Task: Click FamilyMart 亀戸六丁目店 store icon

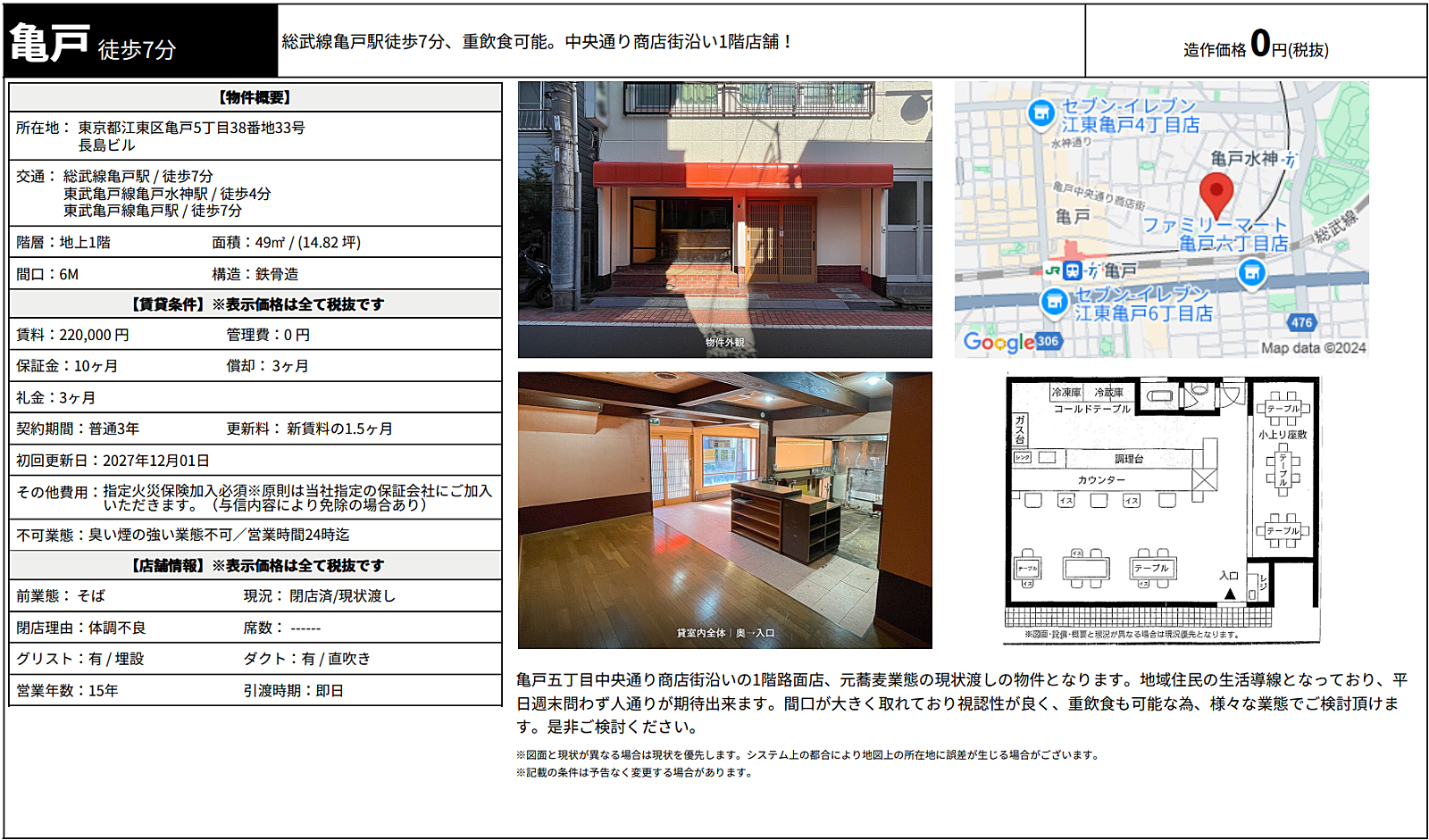Action: click(x=1252, y=272)
